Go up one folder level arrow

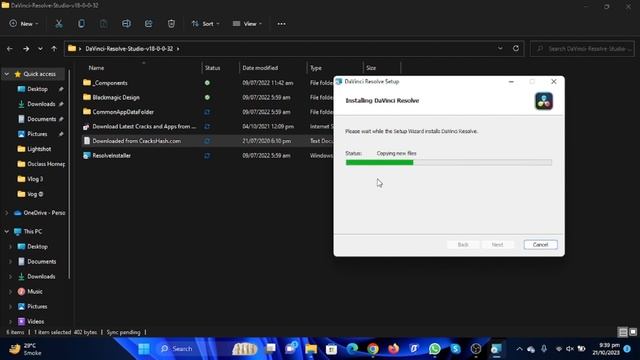click(54, 49)
